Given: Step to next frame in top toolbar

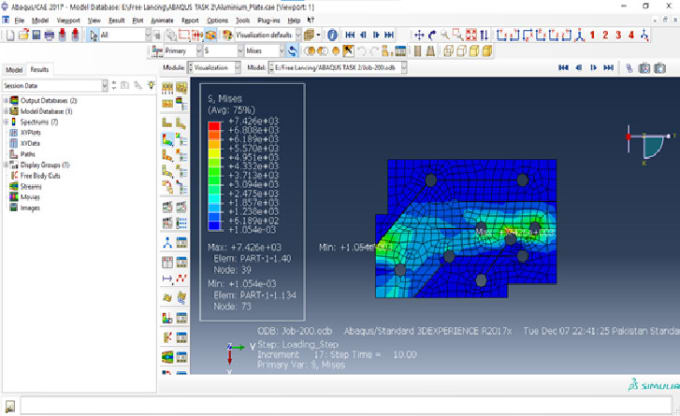Looking at the screenshot, I should click(376, 35).
